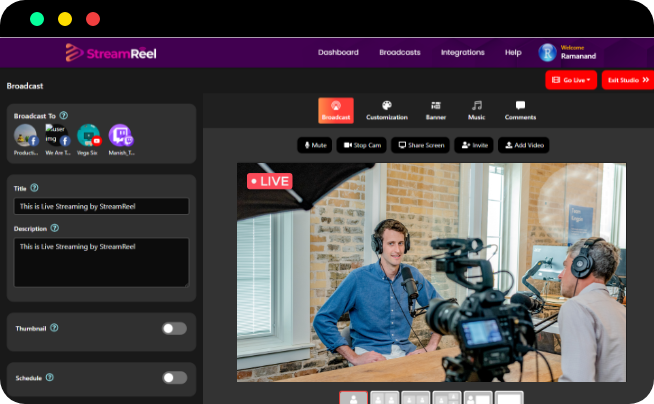
Task: Mute the microphone
Action: pos(314,145)
